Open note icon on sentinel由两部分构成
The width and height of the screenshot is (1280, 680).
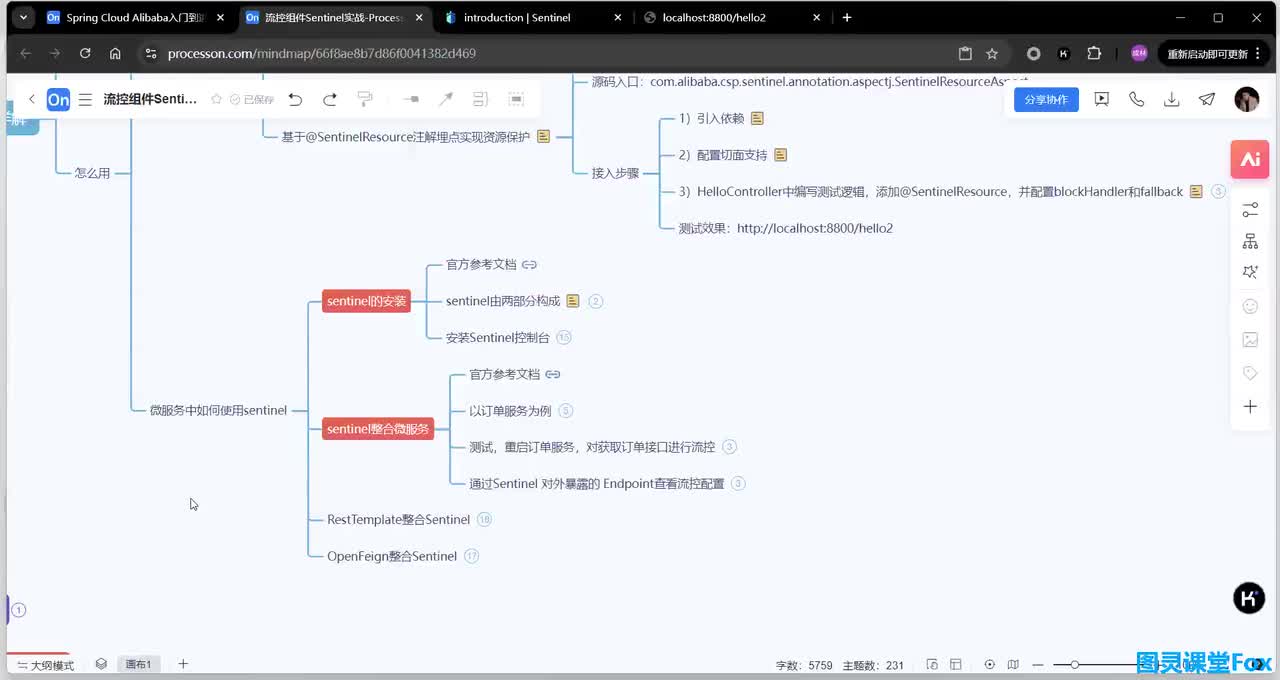tap(573, 301)
